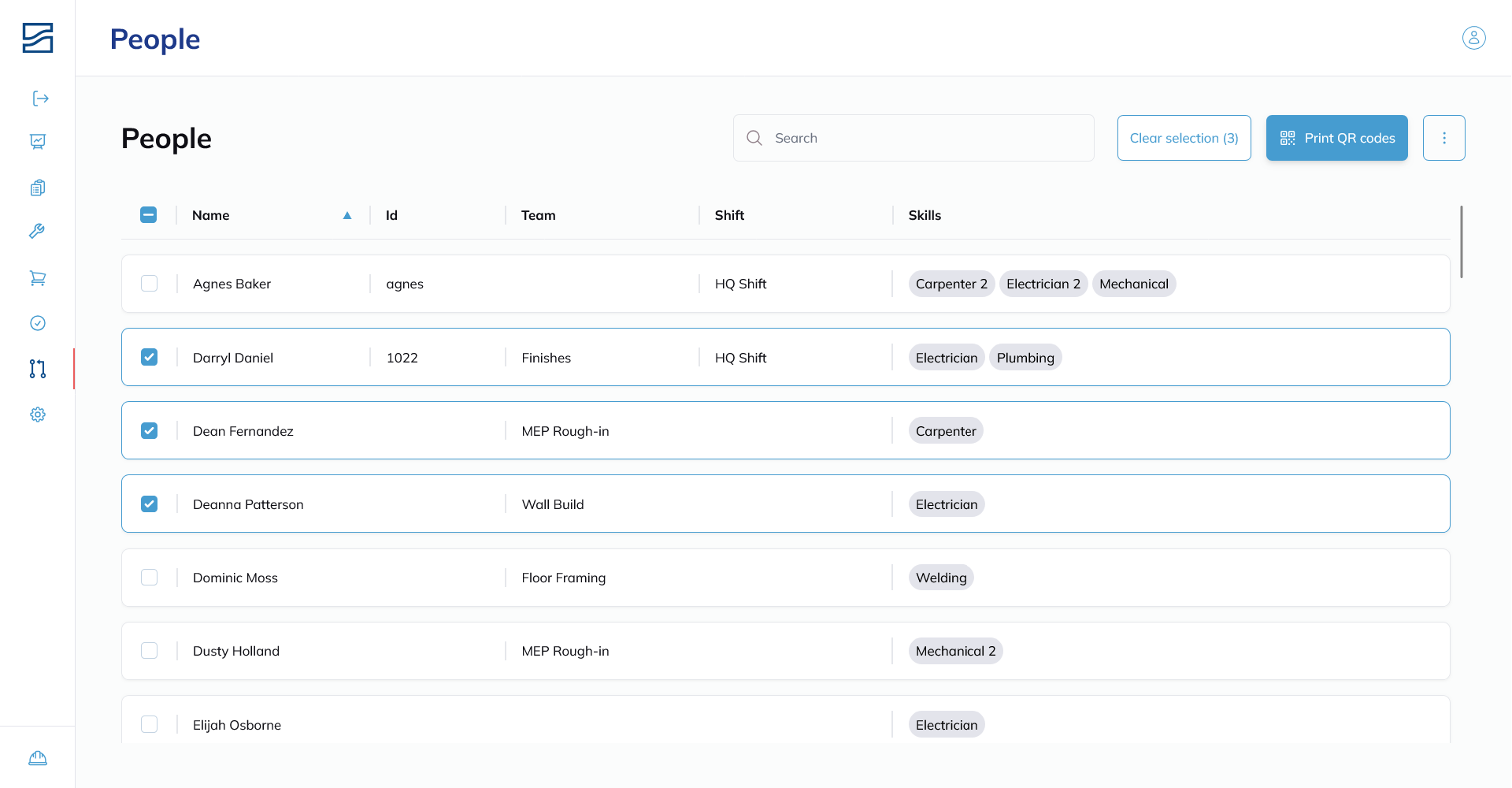
Task: Toggle the select-all header checkbox
Action: [x=149, y=215]
